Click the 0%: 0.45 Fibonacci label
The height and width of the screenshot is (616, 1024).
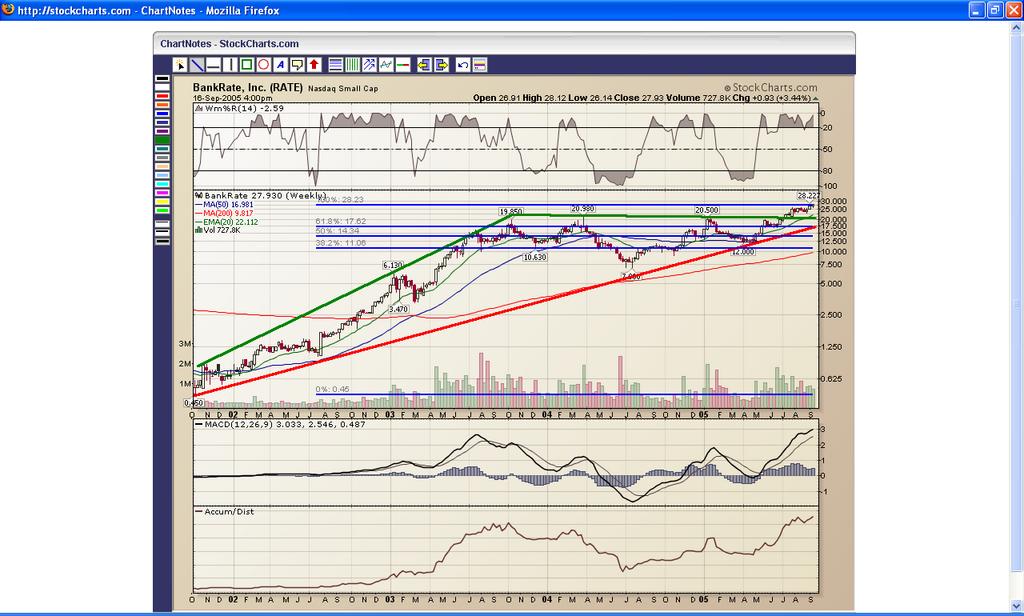(332, 389)
